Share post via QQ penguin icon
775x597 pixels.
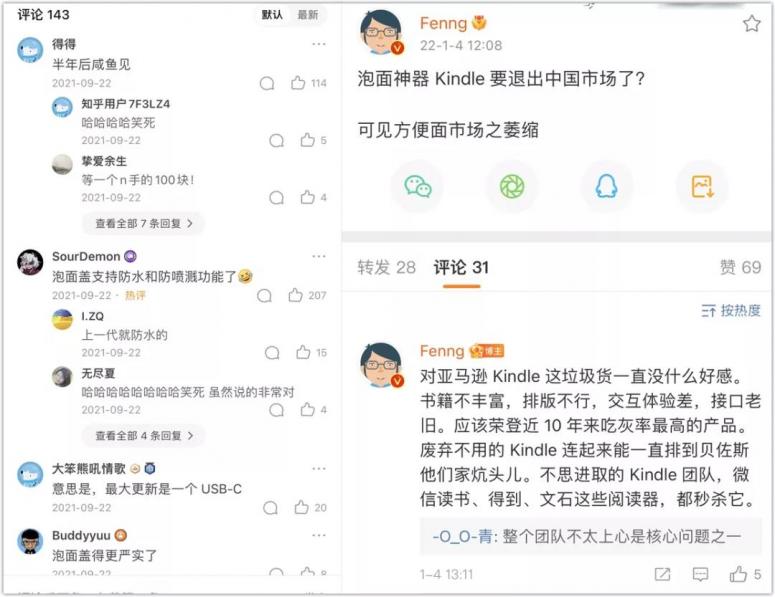606,187
